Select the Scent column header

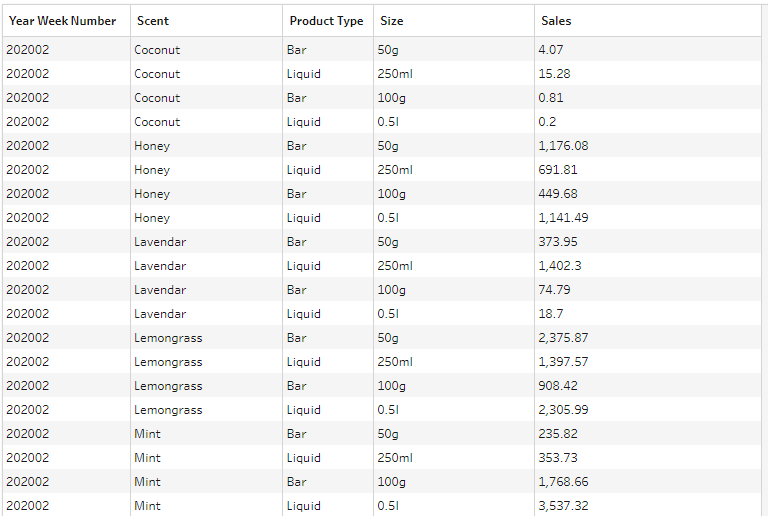point(153,21)
